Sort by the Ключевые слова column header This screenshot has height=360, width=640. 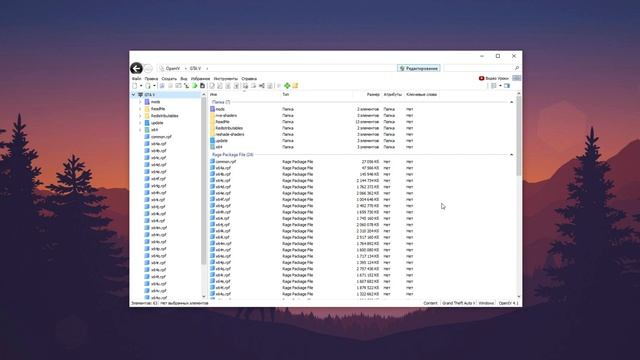tap(421, 95)
